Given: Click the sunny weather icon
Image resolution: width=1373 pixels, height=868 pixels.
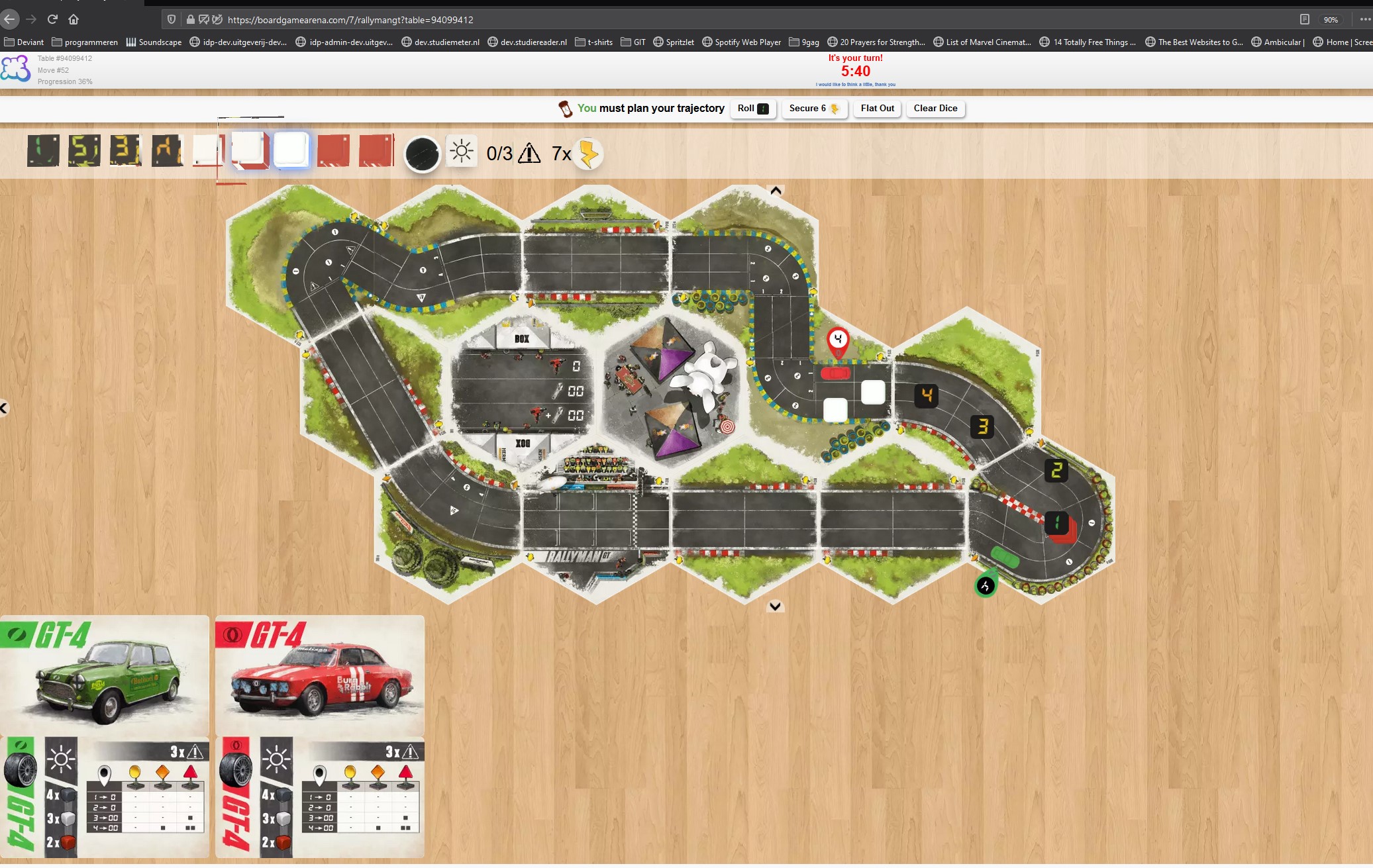Looking at the screenshot, I should tap(462, 152).
